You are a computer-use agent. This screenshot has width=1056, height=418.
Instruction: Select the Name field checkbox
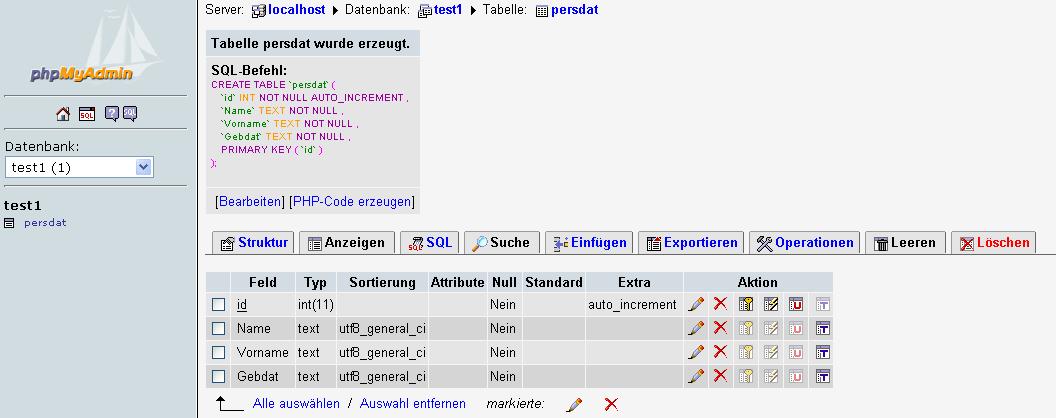pos(219,328)
